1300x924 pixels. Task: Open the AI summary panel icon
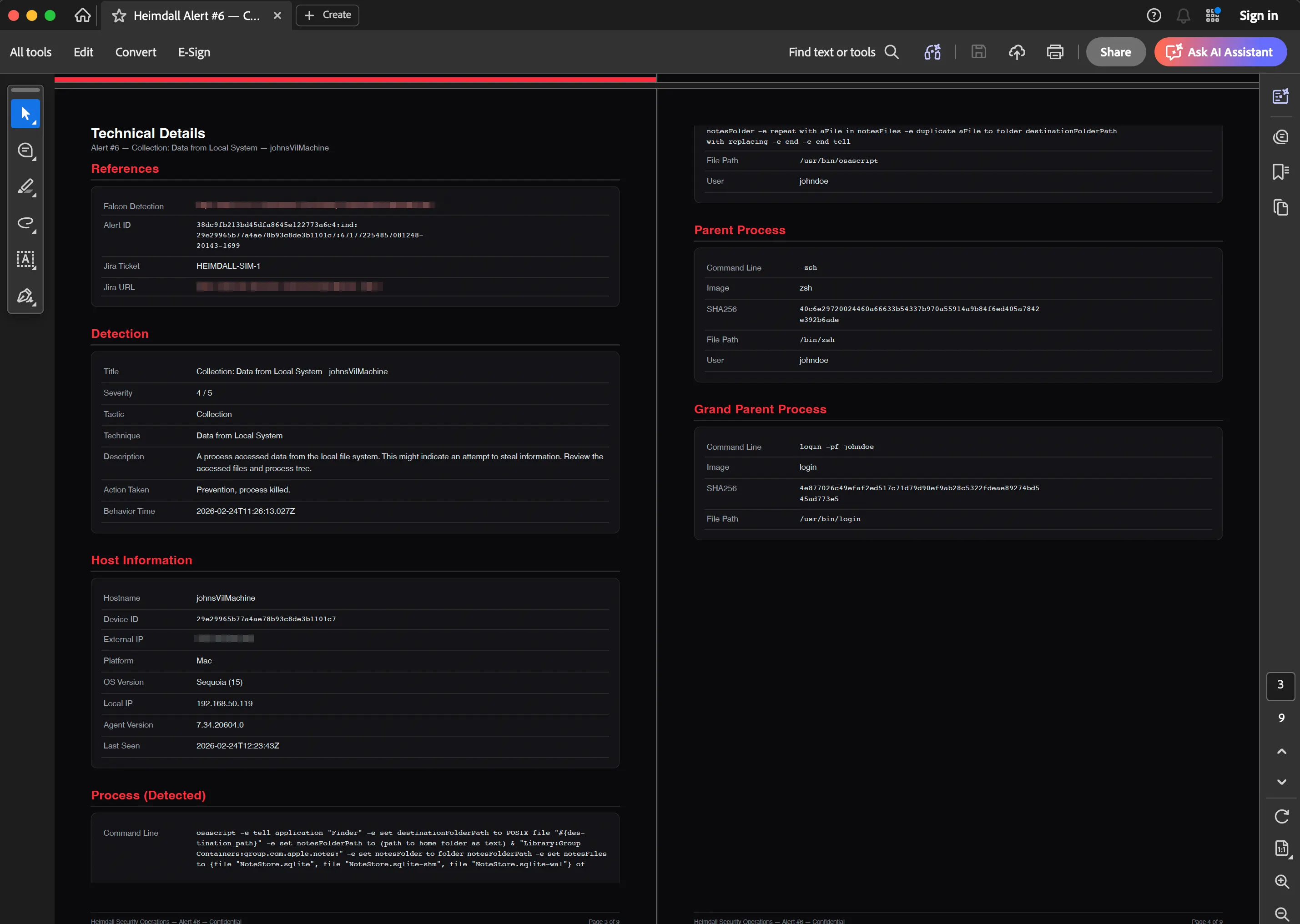[x=1280, y=96]
